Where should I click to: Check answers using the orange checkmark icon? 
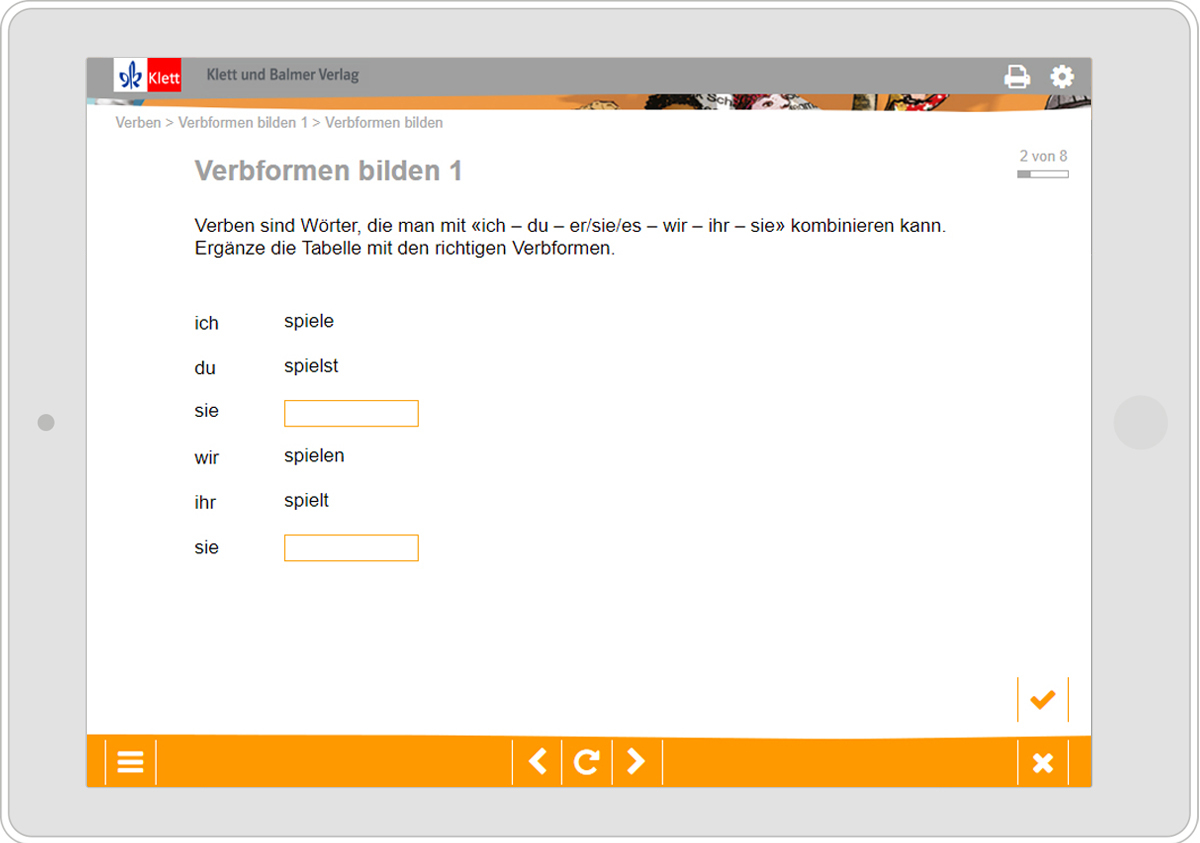(x=1042, y=698)
